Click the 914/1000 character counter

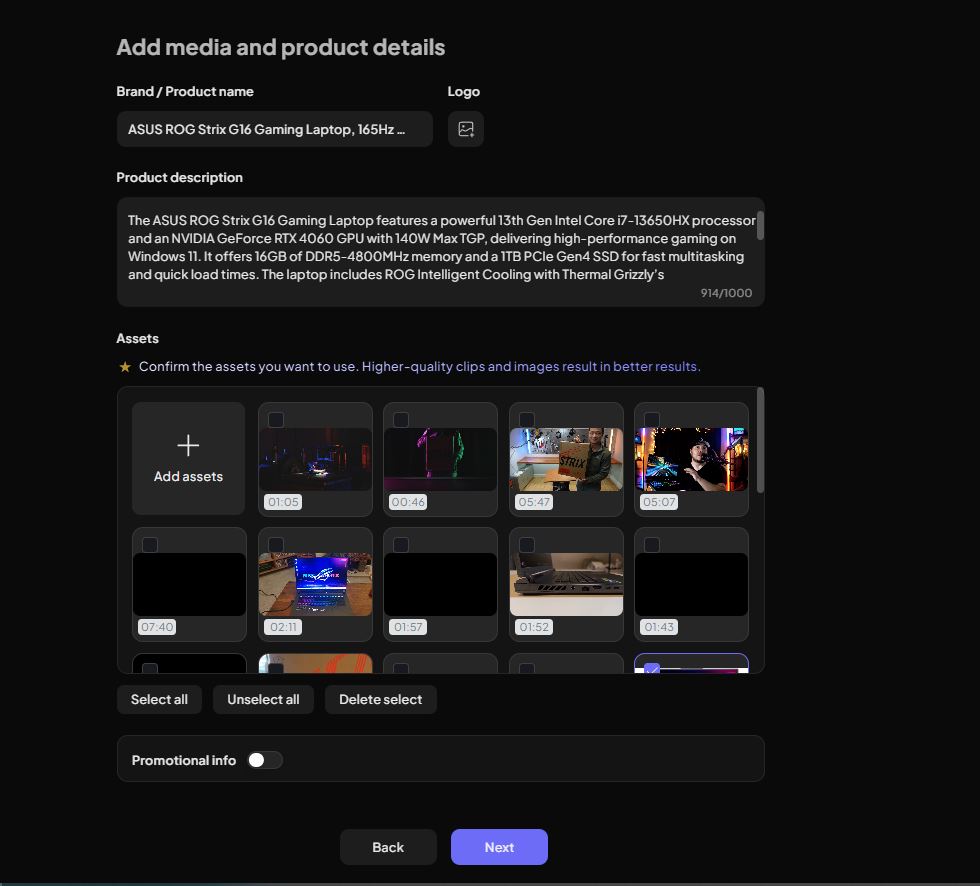tap(726, 292)
